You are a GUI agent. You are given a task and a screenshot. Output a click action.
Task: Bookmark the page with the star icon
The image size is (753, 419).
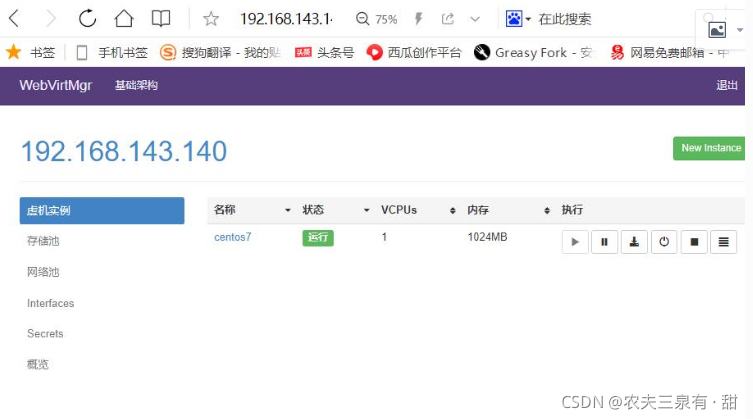click(x=211, y=19)
